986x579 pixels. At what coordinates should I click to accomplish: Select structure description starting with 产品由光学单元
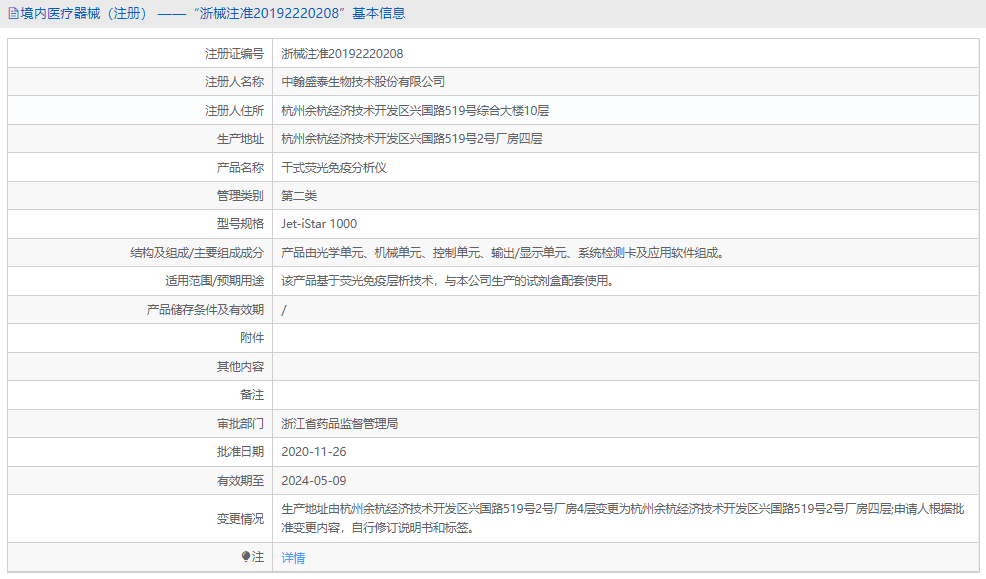click(x=502, y=253)
